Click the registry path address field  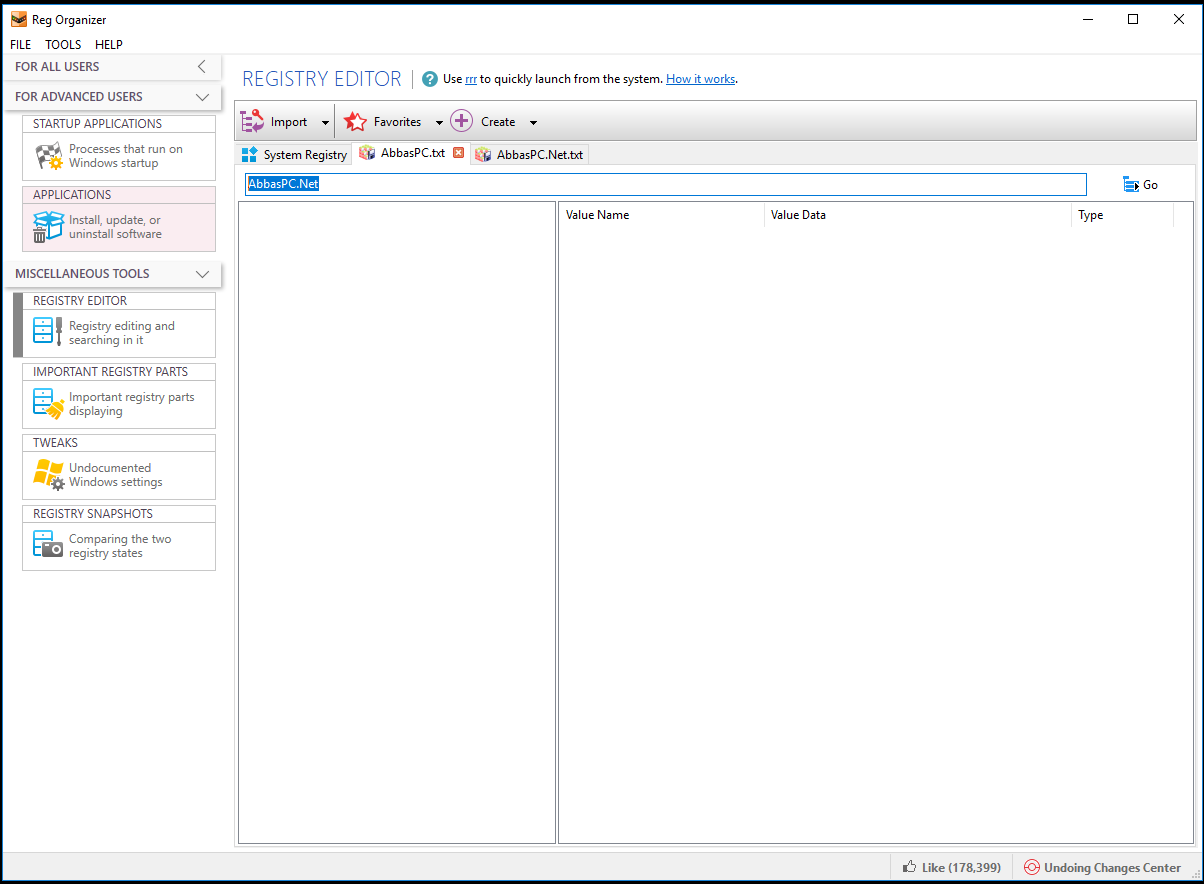coord(666,184)
